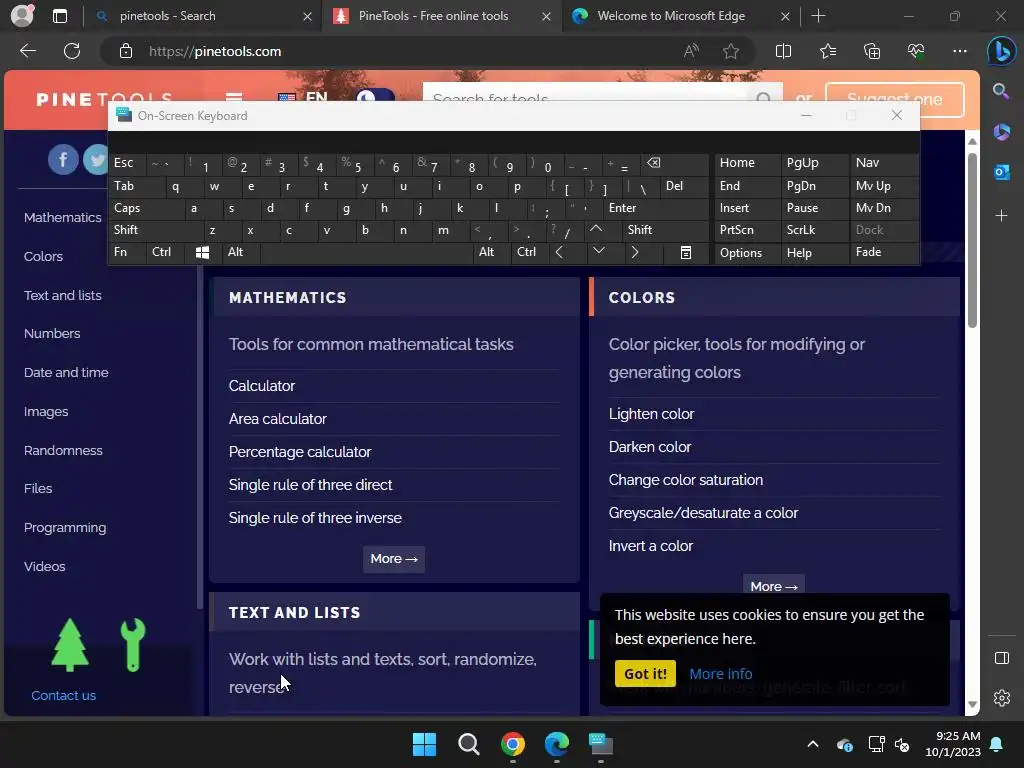The width and height of the screenshot is (1024, 768).
Task: Open Collections icon in Edge toolbar
Action: (x=872, y=51)
